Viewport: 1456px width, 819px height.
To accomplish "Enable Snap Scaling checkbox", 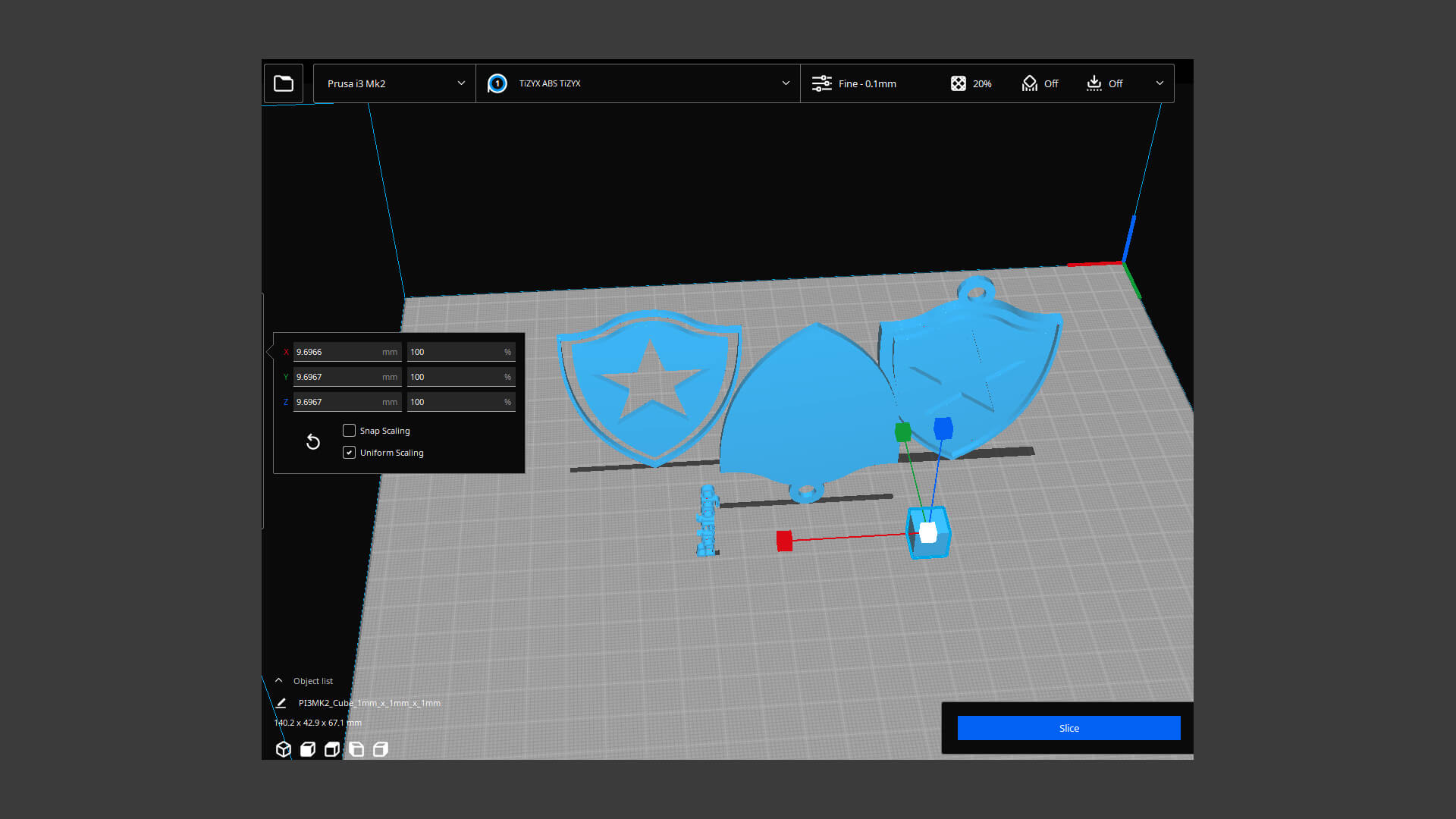I will tap(349, 431).
